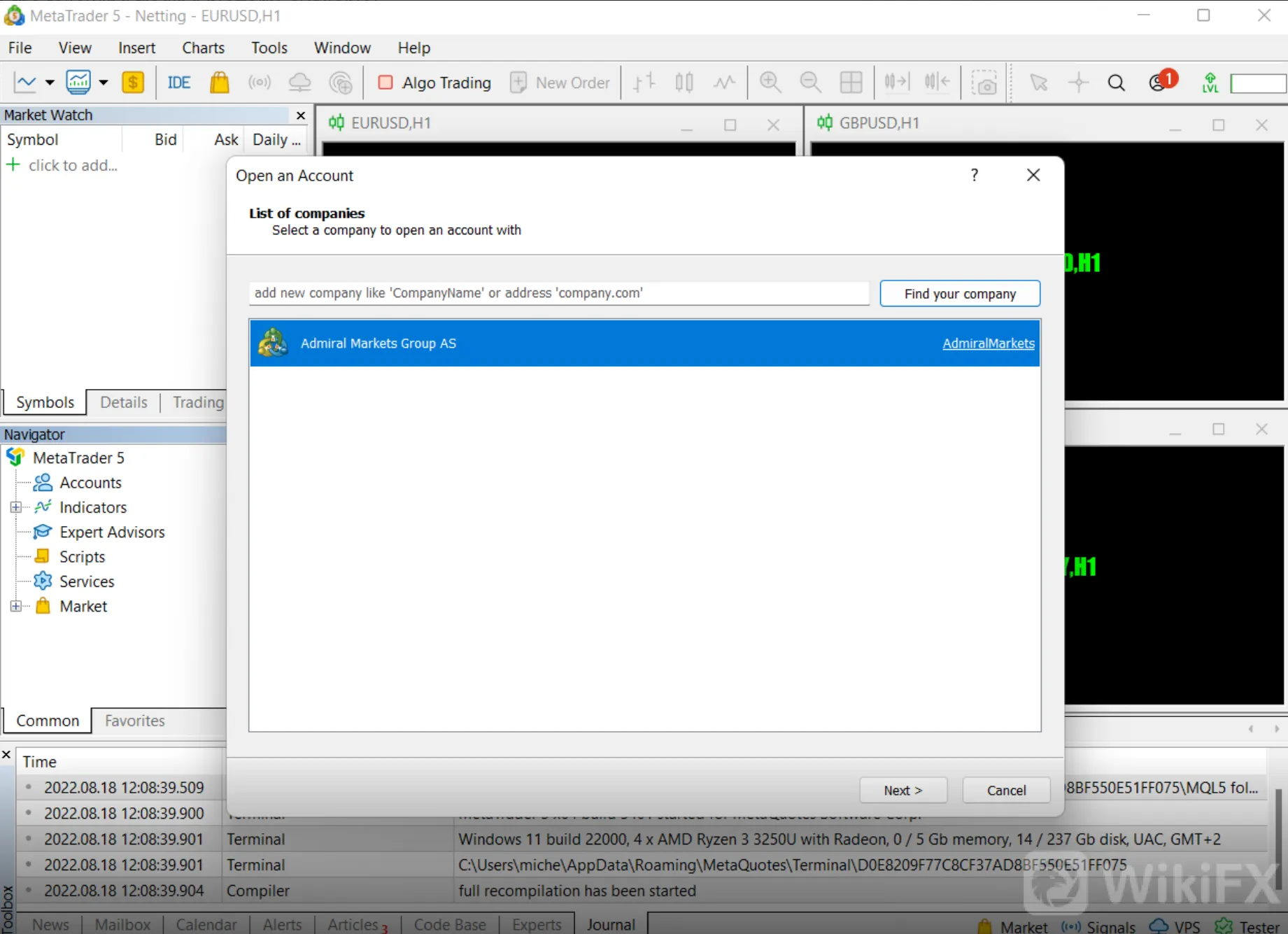Zoom in on the chart
The image size is (1288, 934).
pyautogui.click(x=770, y=83)
